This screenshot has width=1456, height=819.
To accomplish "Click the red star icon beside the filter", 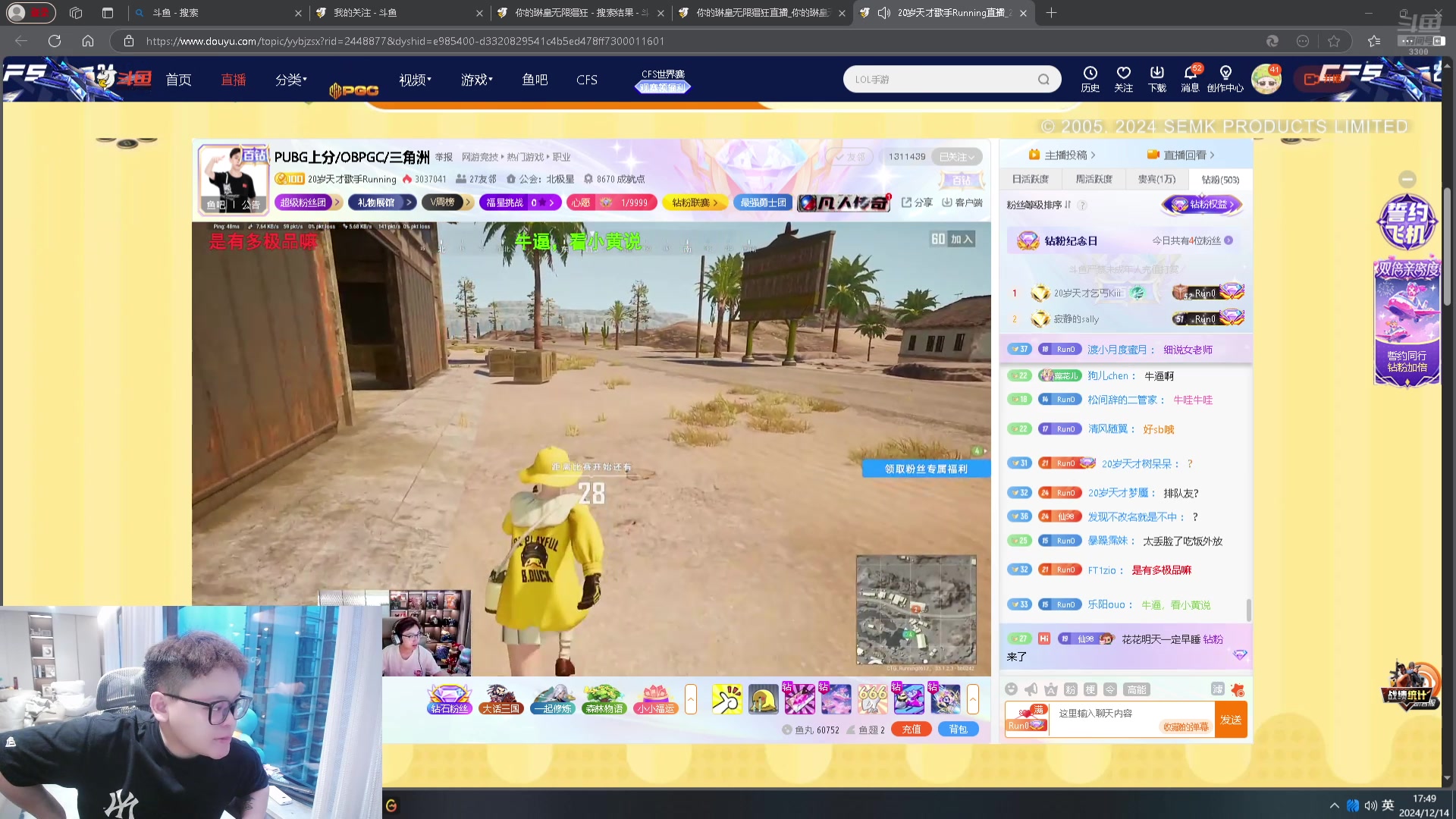I will [x=1238, y=689].
